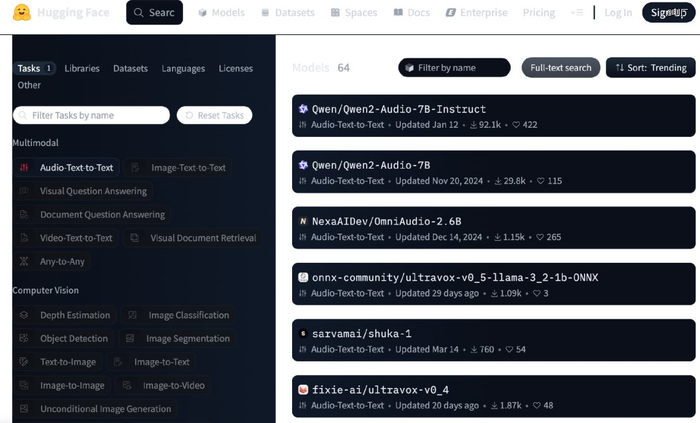Click the Qwen avatar icon on Qwen2-Audio-7B
This screenshot has height=423, width=700.
pyautogui.click(x=303, y=165)
